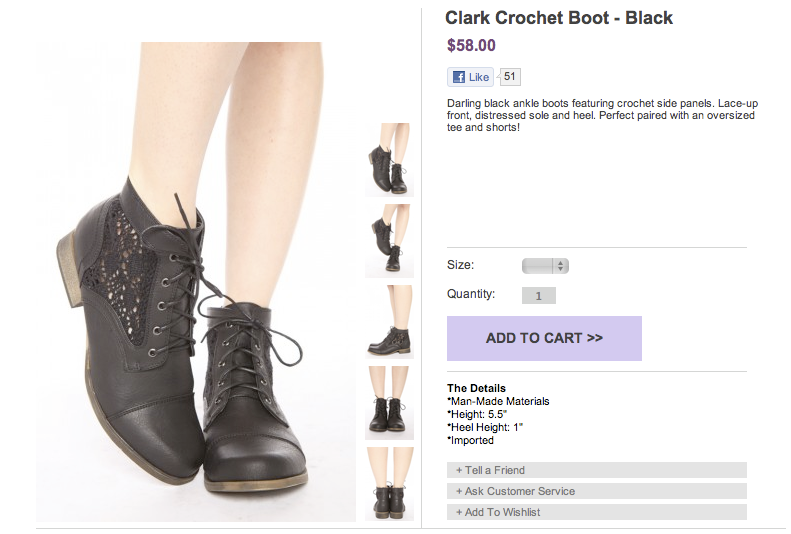Click the 51 likes count bubble
The height and width of the screenshot is (534, 791).
click(x=509, y=76)
